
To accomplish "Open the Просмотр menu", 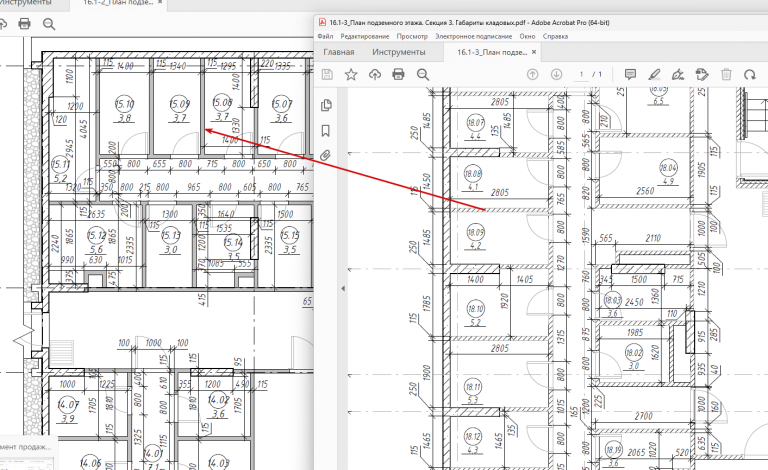I will pyautogui.click(x=412, y=36).
